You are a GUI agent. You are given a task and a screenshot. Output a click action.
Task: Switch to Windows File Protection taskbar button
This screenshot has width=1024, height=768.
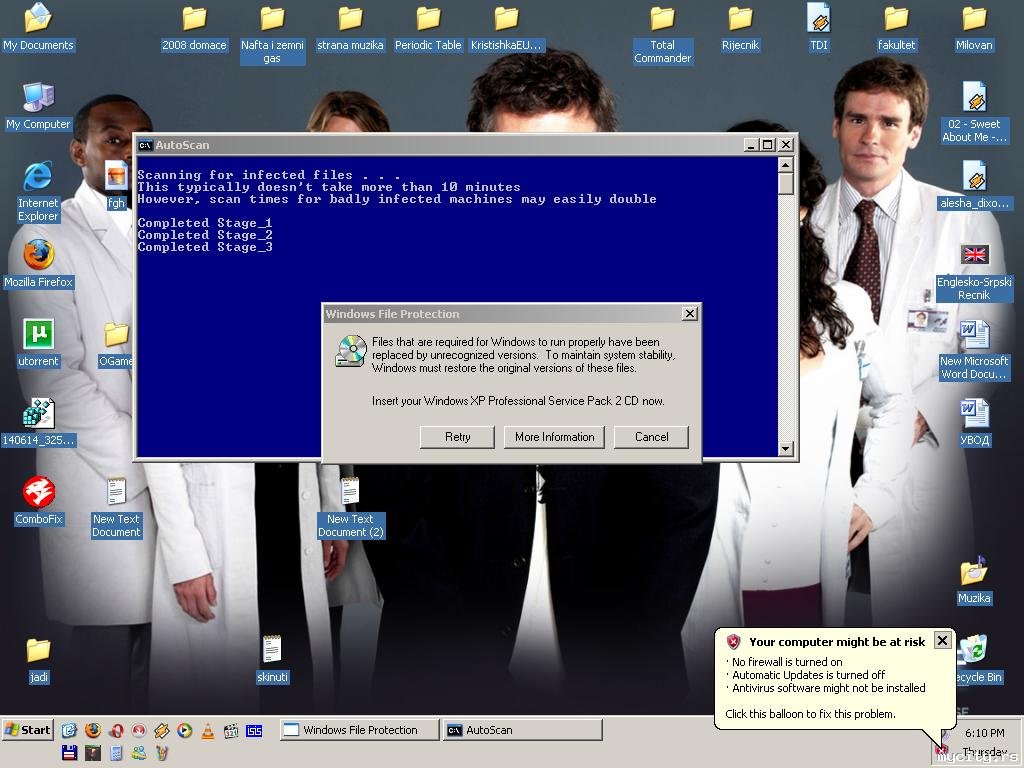tap(359, 730)
